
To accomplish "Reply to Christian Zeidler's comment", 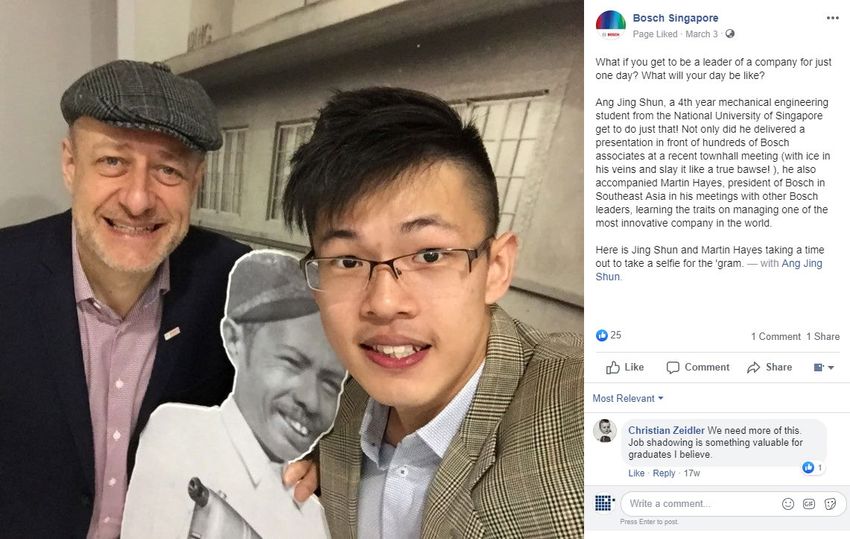I will click(x=664, y=473).
